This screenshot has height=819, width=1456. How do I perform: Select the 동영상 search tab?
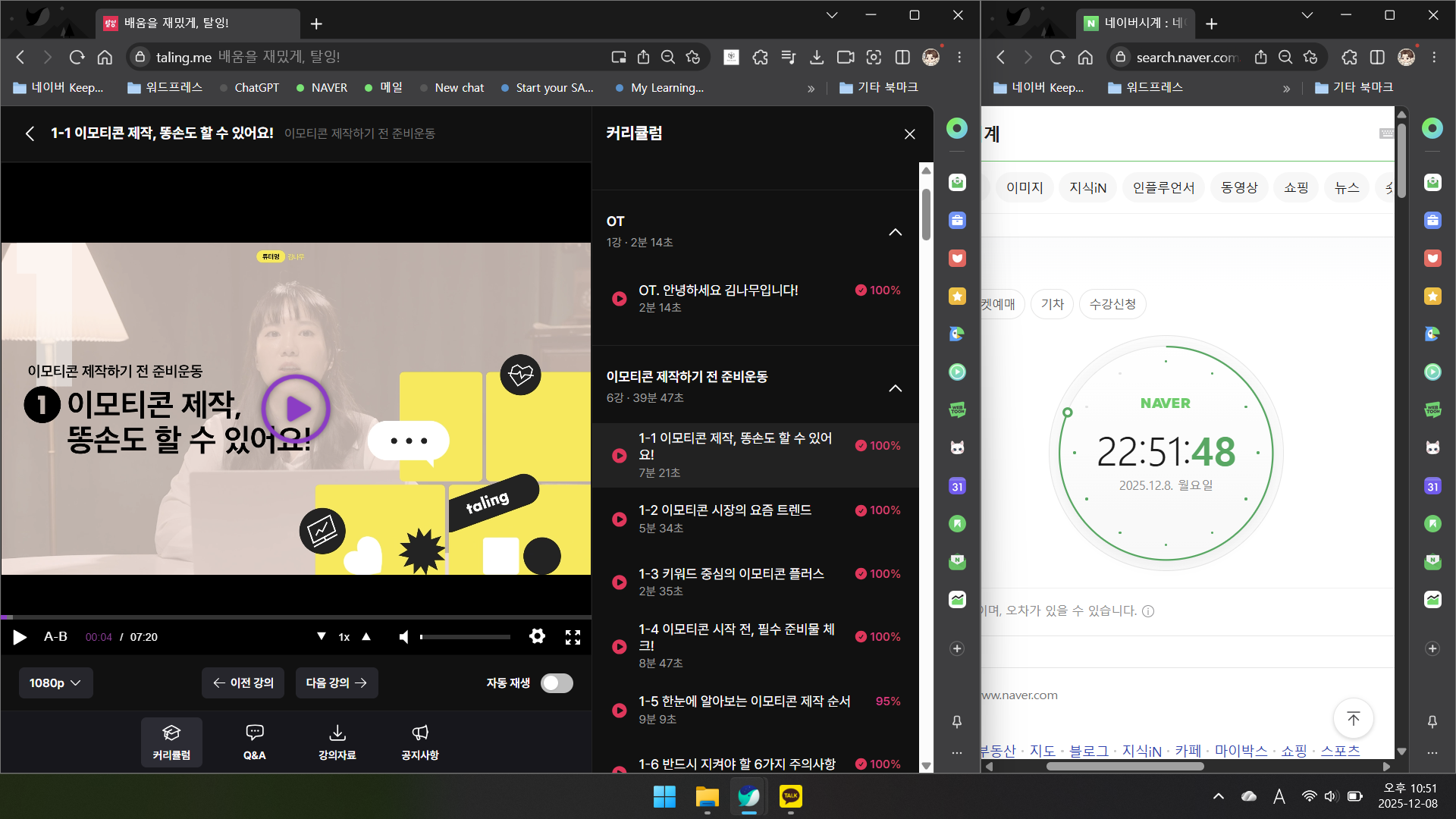[1238, 188]
